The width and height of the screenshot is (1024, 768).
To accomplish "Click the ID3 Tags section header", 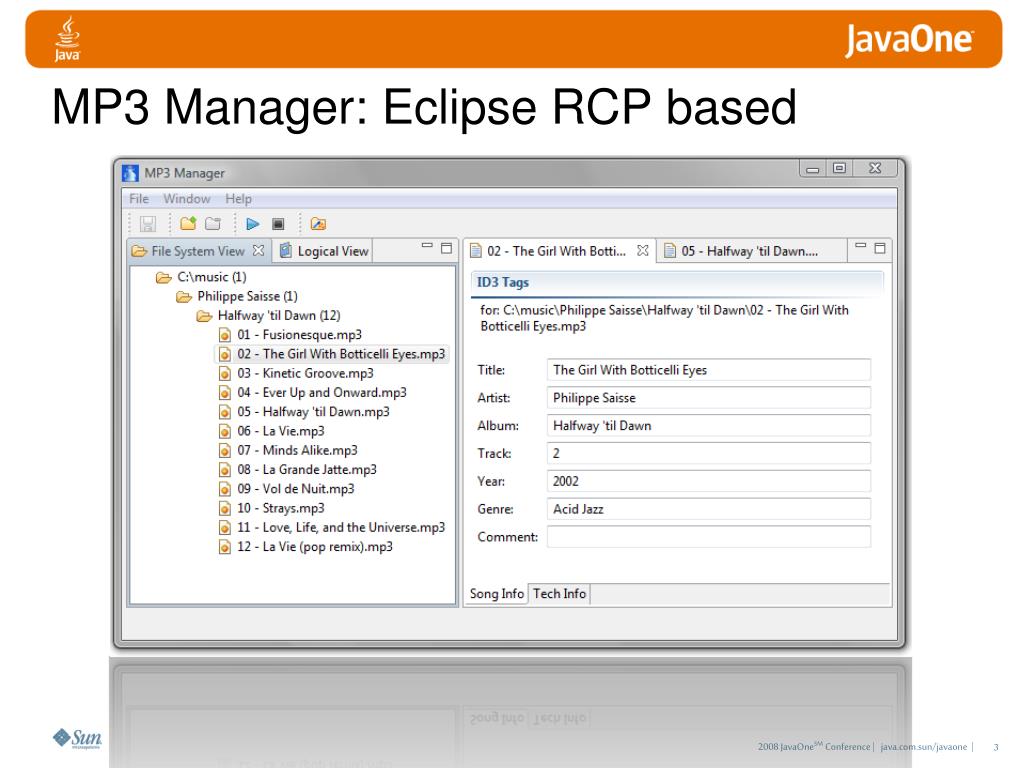I will 677,283.
